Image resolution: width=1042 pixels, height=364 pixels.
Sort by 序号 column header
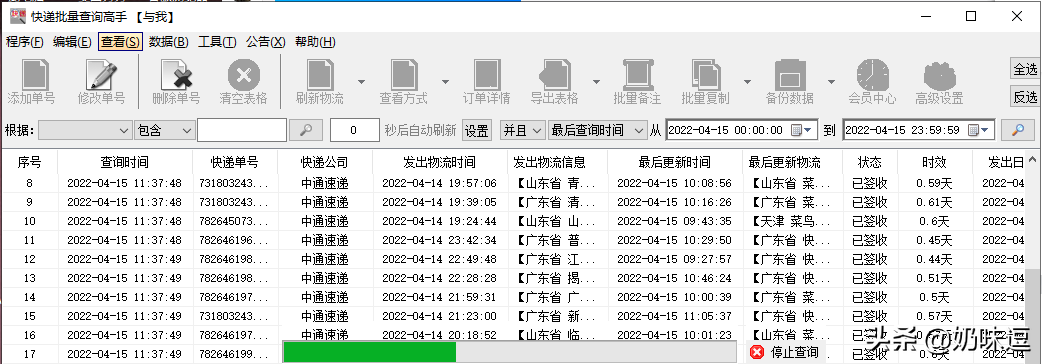[x=29, y=162]
